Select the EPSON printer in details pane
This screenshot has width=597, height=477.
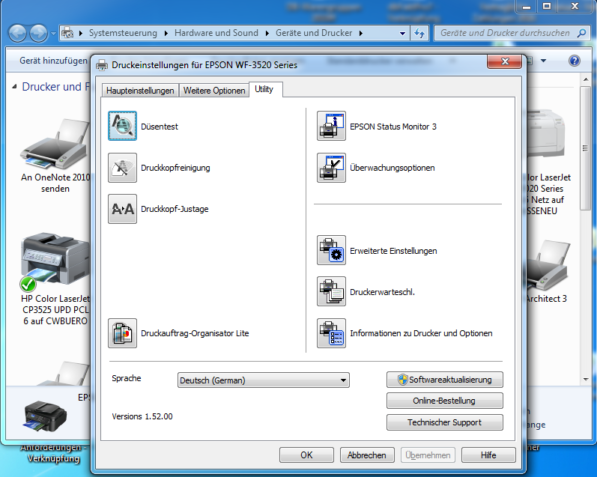pyautogui.click(x=45, y=416)
